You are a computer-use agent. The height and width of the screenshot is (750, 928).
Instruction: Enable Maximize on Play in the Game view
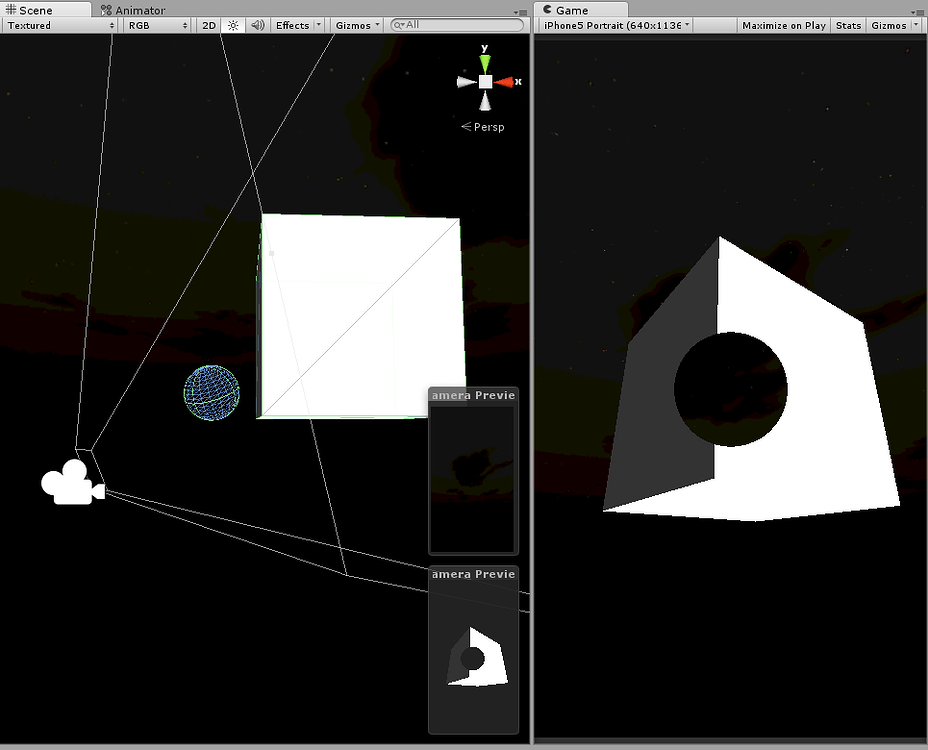tap(784, 25)
